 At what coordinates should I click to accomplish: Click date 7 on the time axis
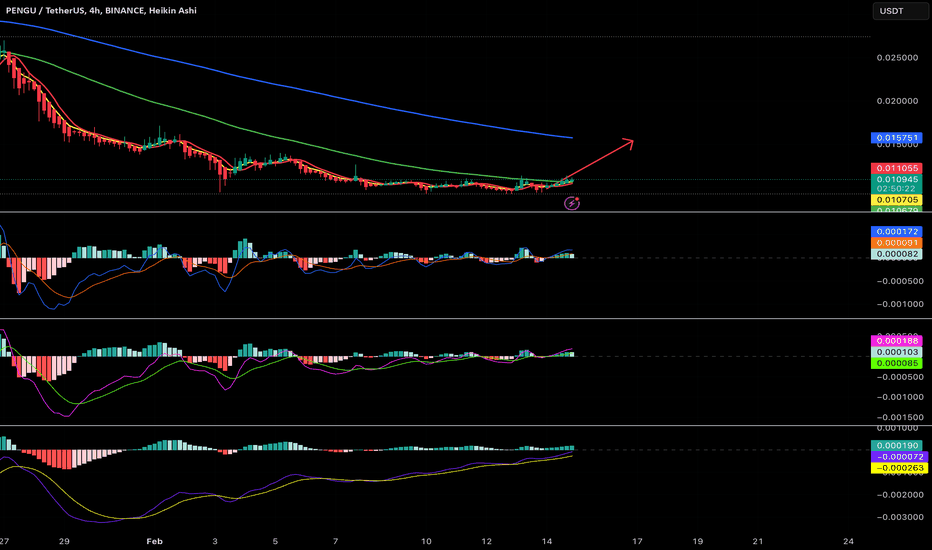pos(336,541)
